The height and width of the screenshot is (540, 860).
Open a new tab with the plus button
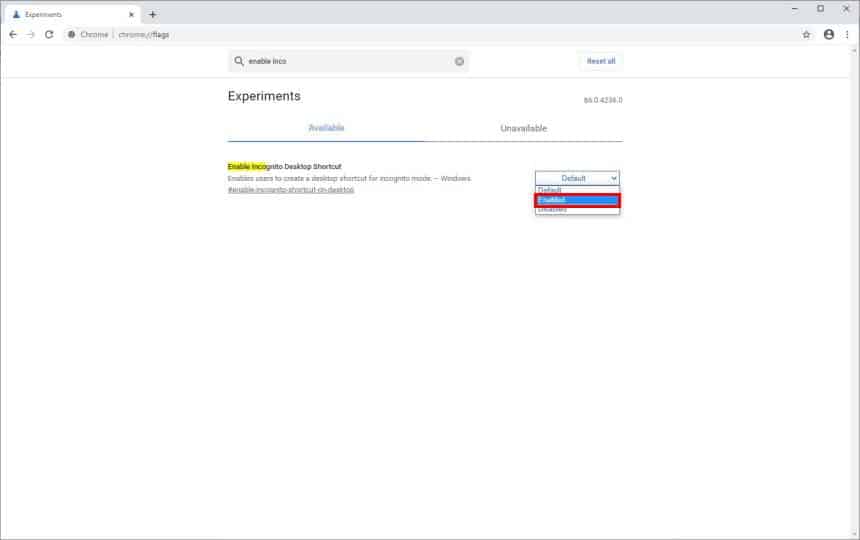pos(152,15)
